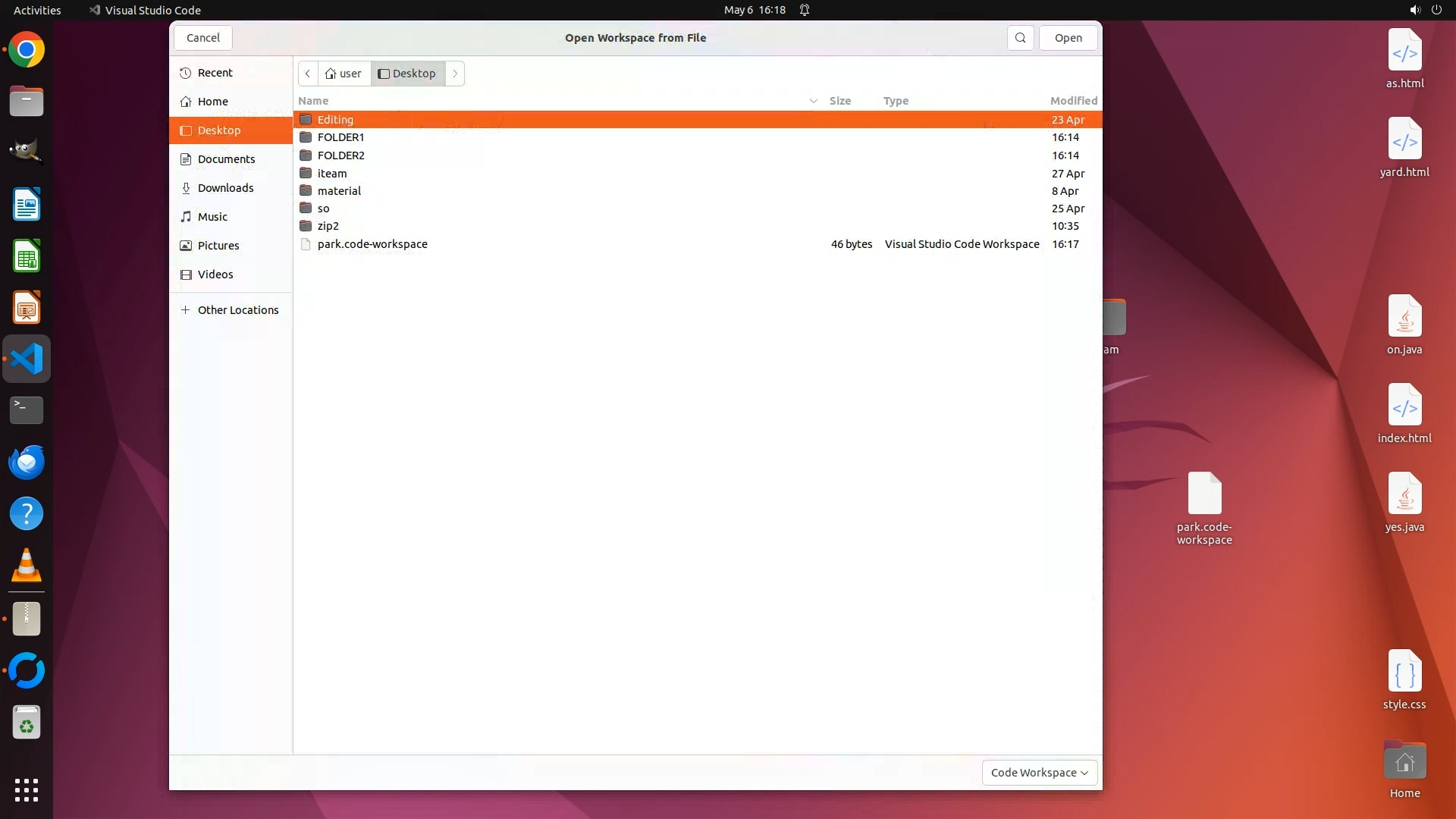Click the Thunderbird mail dock icon
Screen dimensions: 1456x819
tap(27, 462)
